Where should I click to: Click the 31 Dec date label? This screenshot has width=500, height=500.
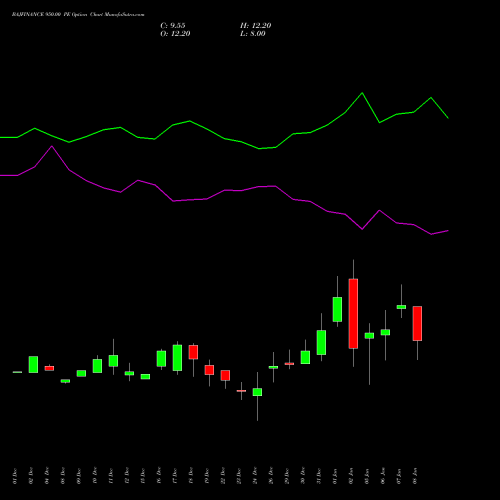(x=319, y=476)
